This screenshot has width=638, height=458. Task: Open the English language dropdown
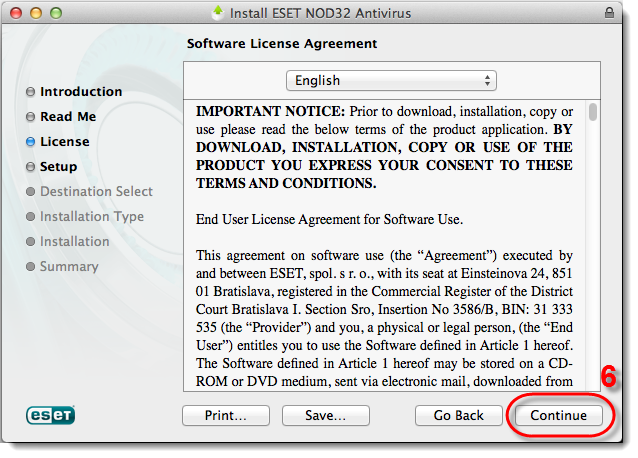pyautogui.click(x=391, y=81)
